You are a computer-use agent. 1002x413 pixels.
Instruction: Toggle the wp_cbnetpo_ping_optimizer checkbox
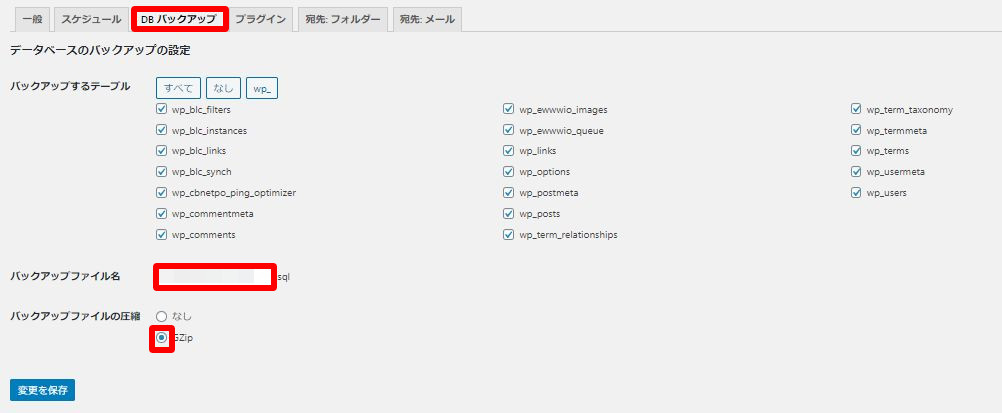tap(162, 193)
